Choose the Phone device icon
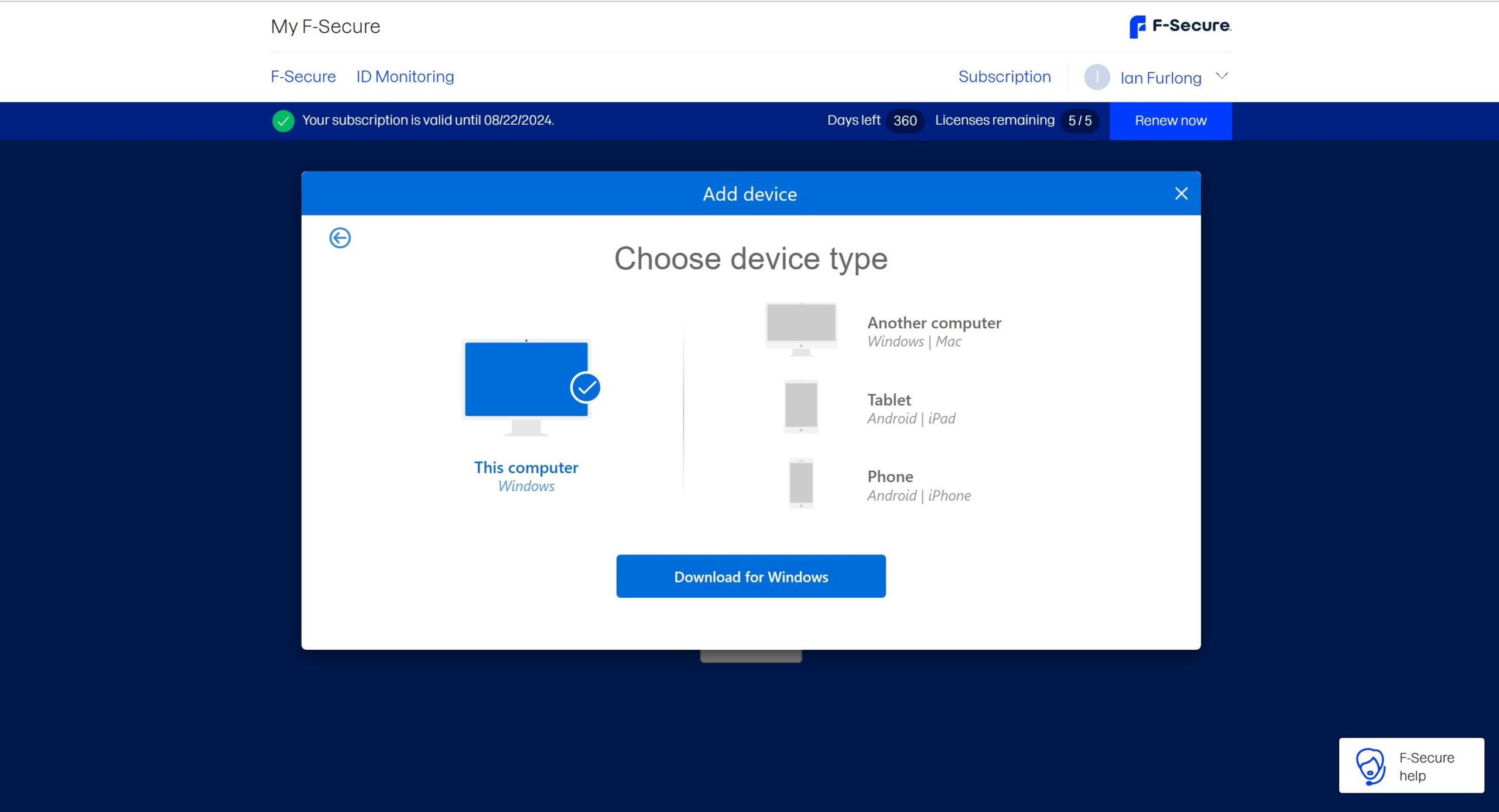The width and height of the screenshot is (1499, 812). click(x=801, y=483)
